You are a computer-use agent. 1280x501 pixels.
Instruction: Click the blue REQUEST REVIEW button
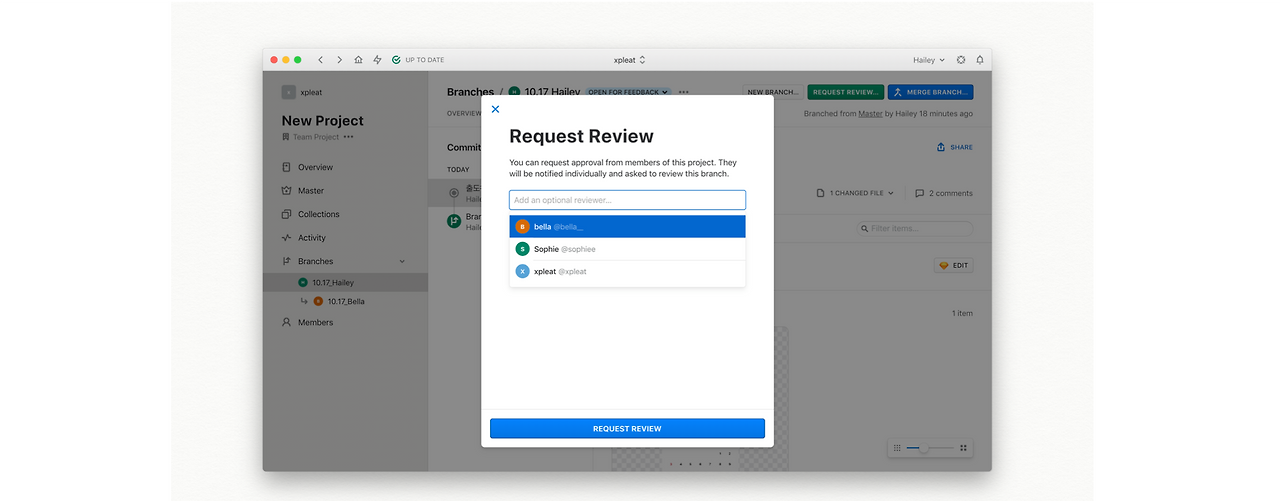(627, 428)
